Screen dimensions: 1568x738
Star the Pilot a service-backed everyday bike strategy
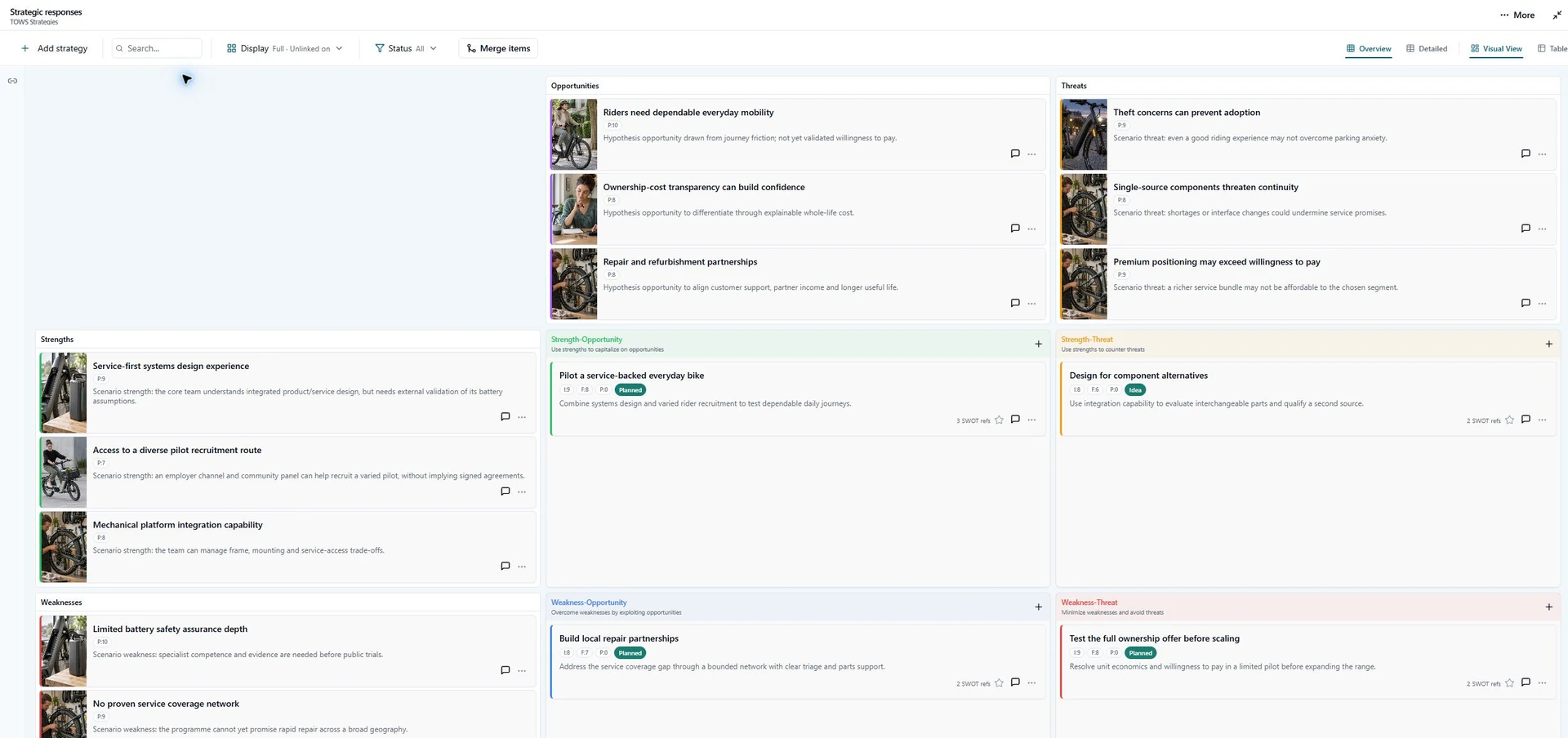pyautogui.click(x=999, y=420)
